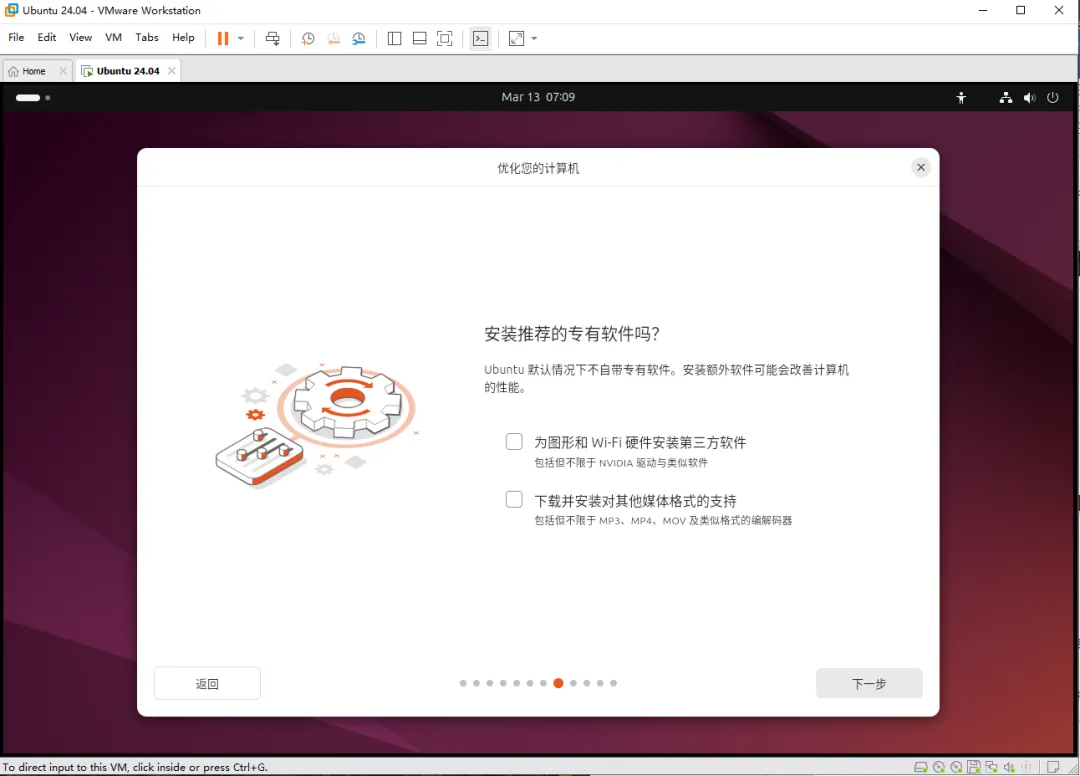
Task: Take a snapshot of the VM
Action: click(308, 39)
